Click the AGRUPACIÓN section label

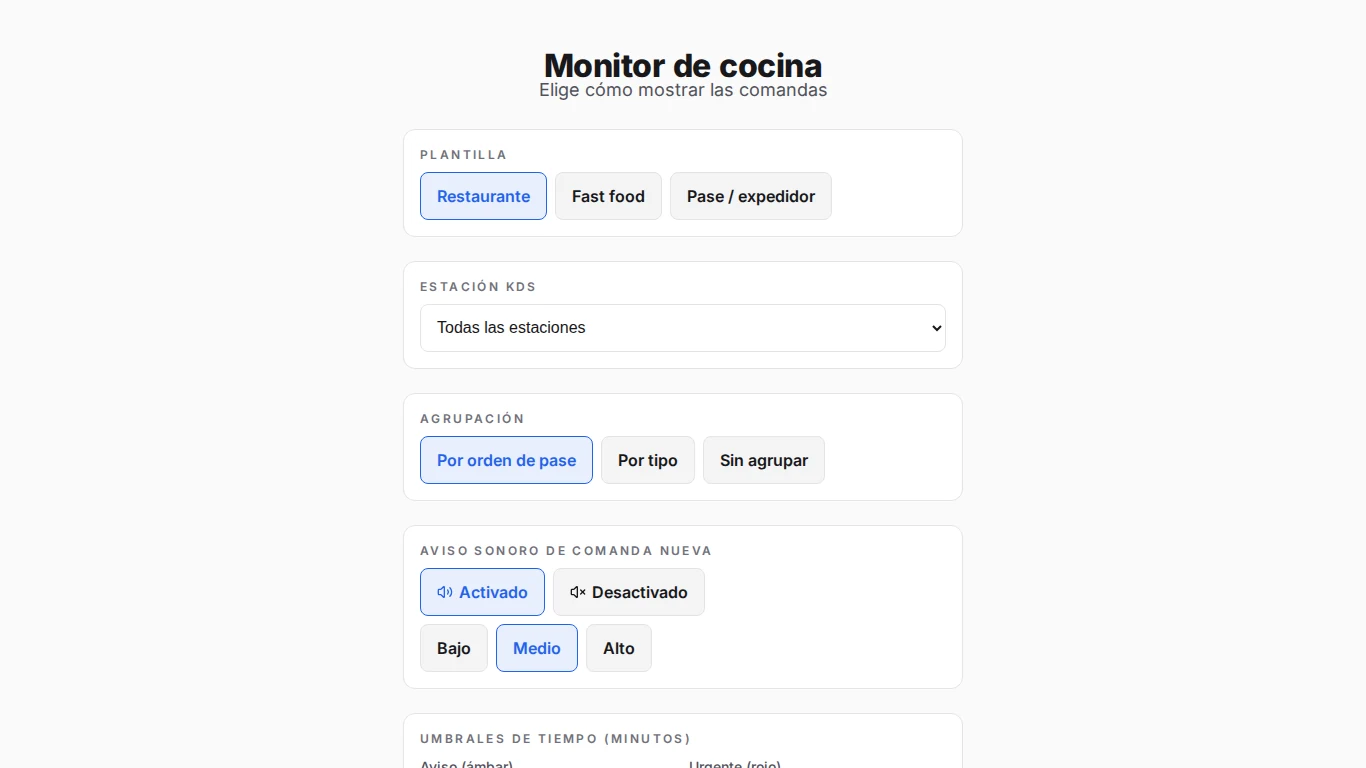[472, 419]
